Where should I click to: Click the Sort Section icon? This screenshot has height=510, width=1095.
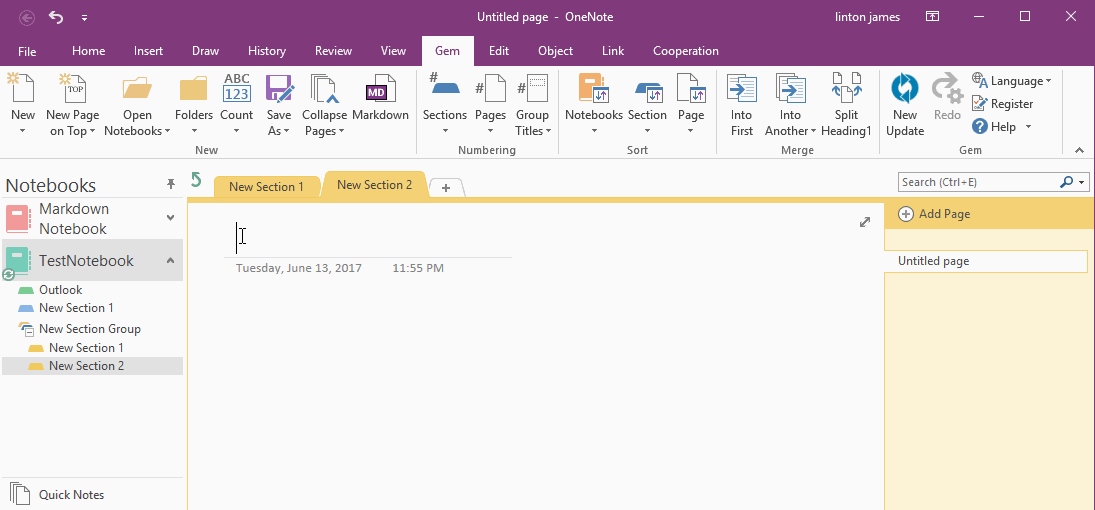point(647,91)
